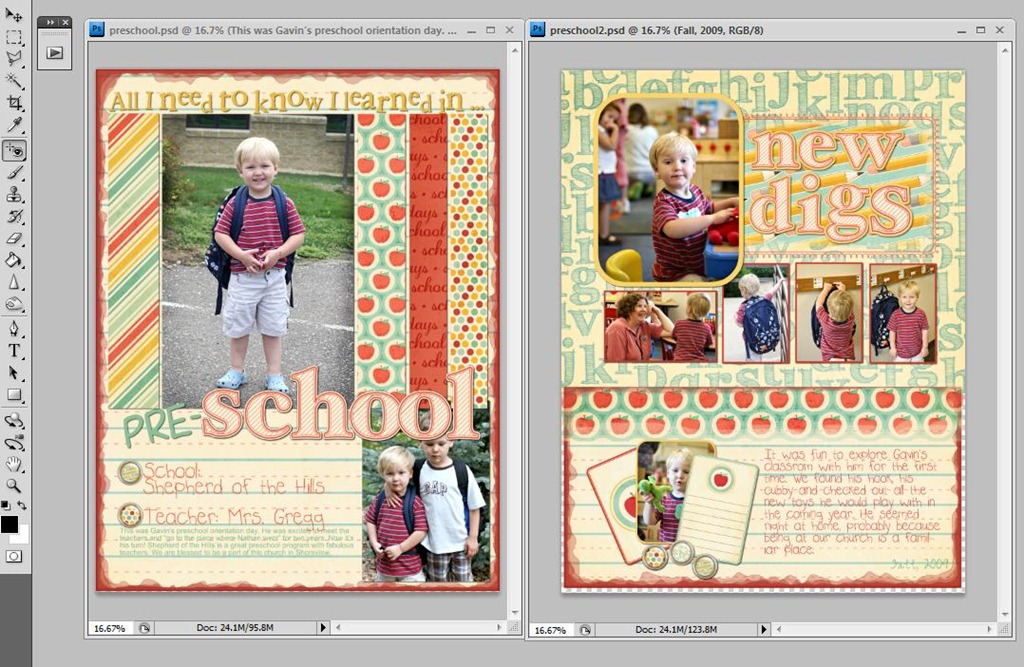Click the Ps icon of preschool2.psd window
The image size is (1024, 667).
click(537, 30)
